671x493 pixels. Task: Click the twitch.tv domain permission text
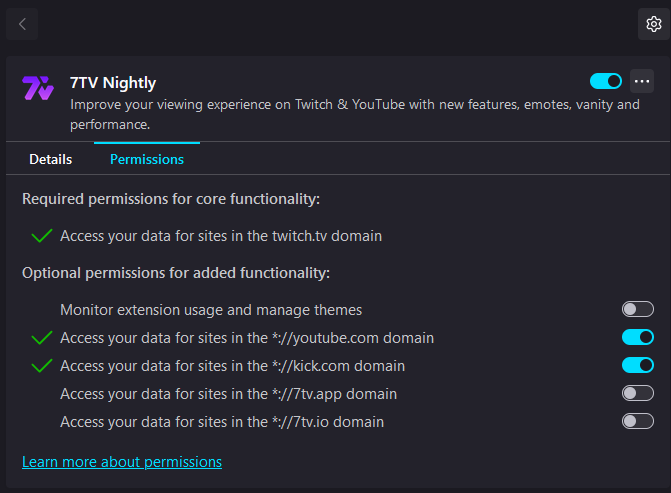pyautogui.click(x=221, y=236)
